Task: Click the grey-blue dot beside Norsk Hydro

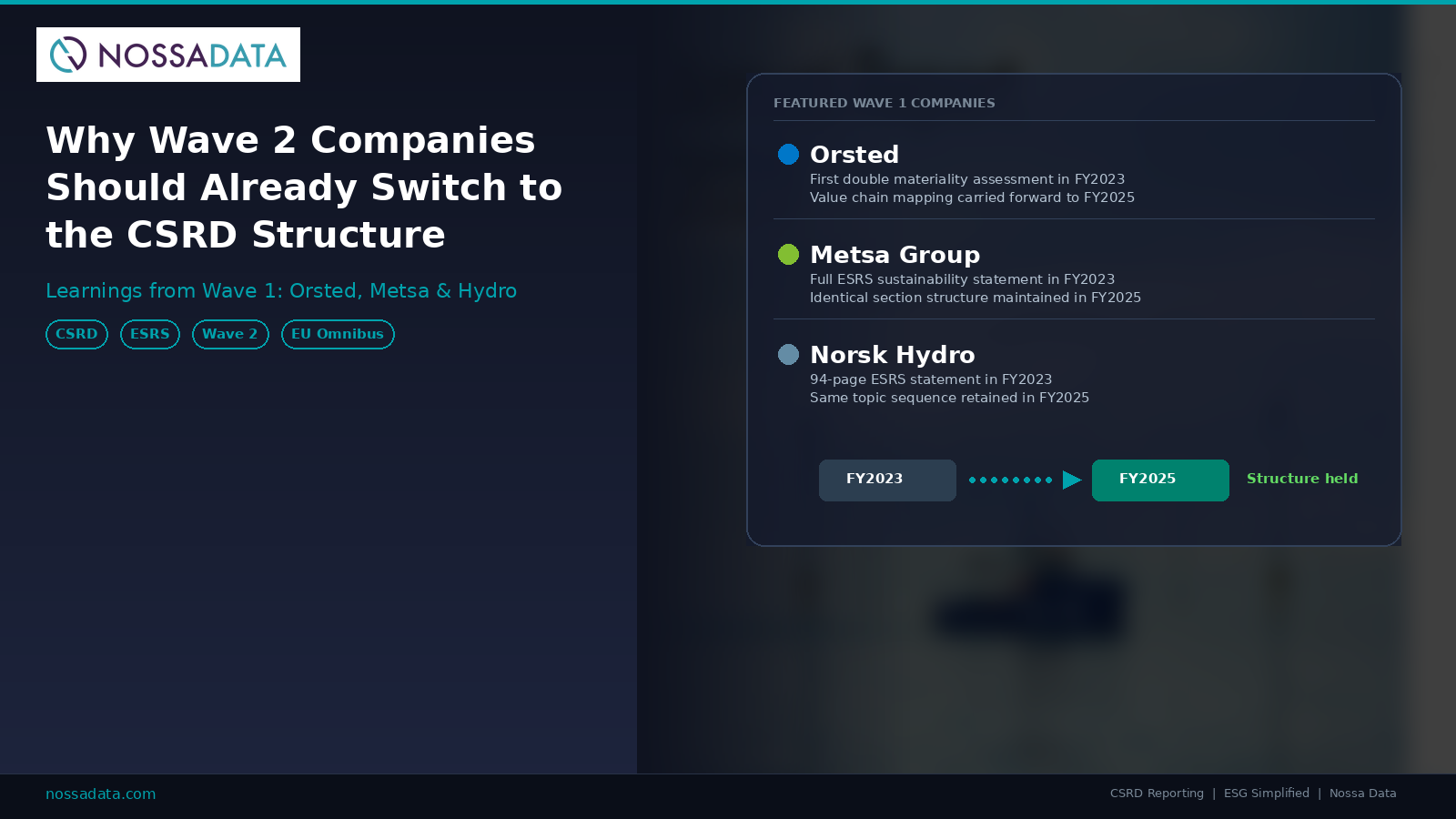Action: coord(788,355)
